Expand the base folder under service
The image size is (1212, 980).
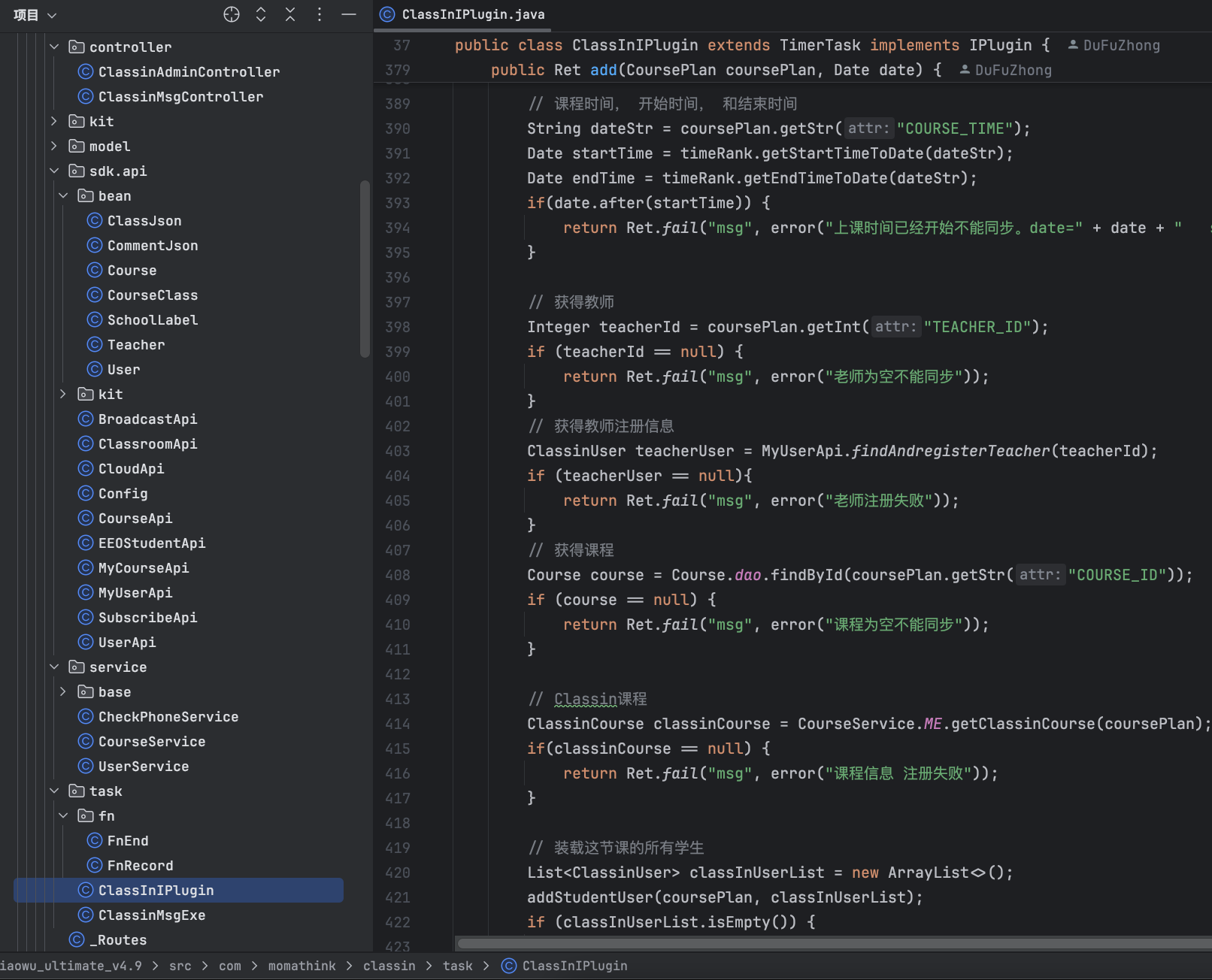[x=63, y=691]
